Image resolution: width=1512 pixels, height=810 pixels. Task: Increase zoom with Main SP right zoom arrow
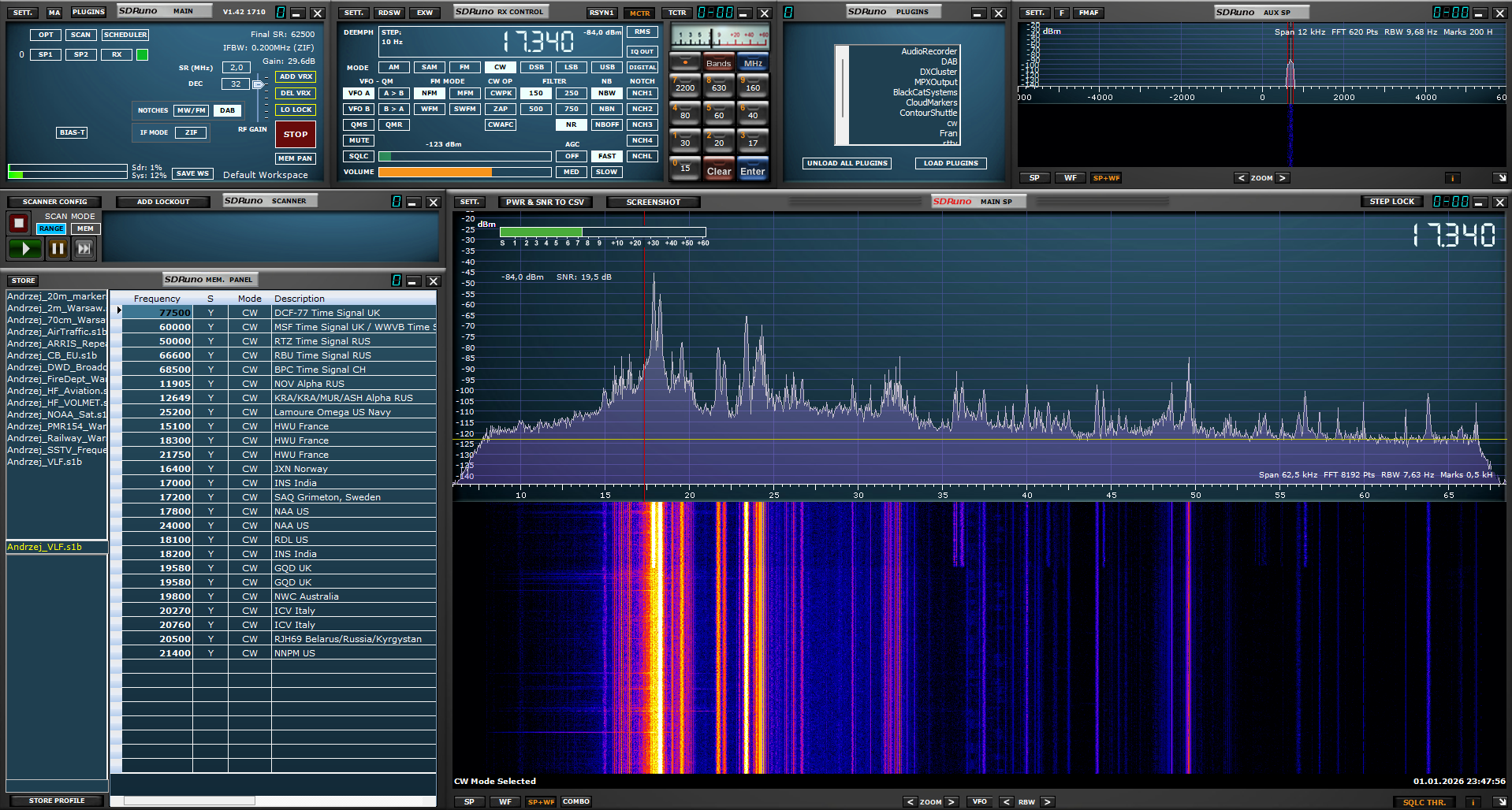click(952, 802)
